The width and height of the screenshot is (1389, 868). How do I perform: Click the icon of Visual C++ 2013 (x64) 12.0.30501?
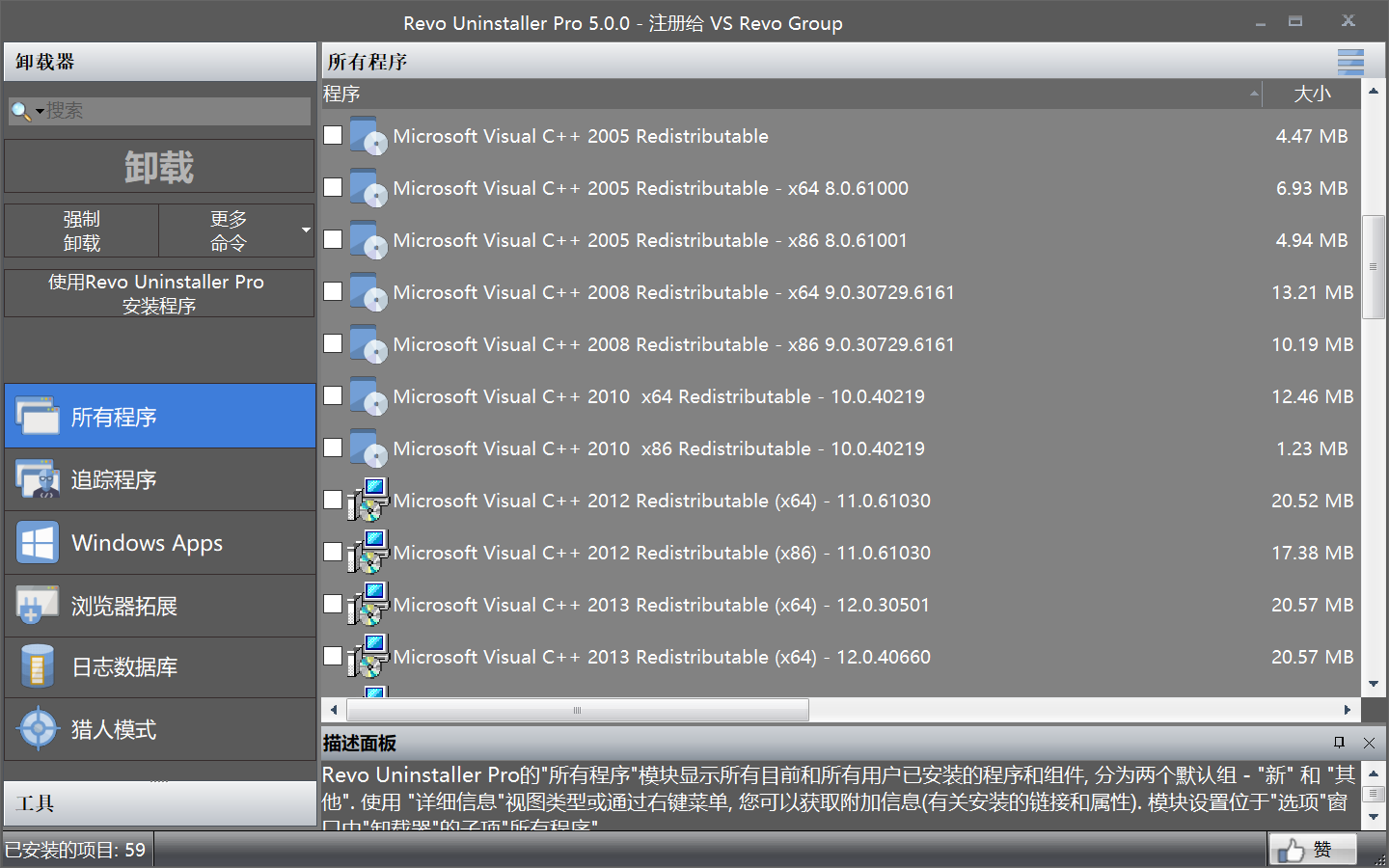point(368,604)
